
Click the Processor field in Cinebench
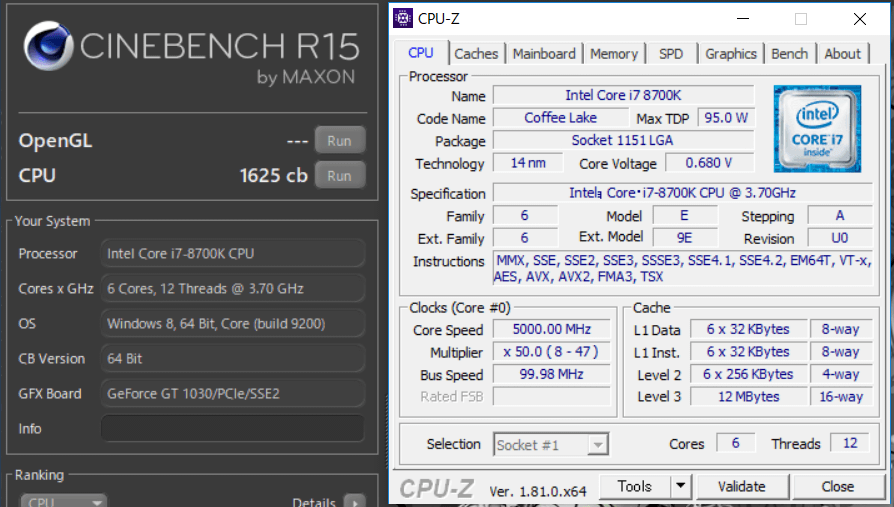tap(233, 253)
